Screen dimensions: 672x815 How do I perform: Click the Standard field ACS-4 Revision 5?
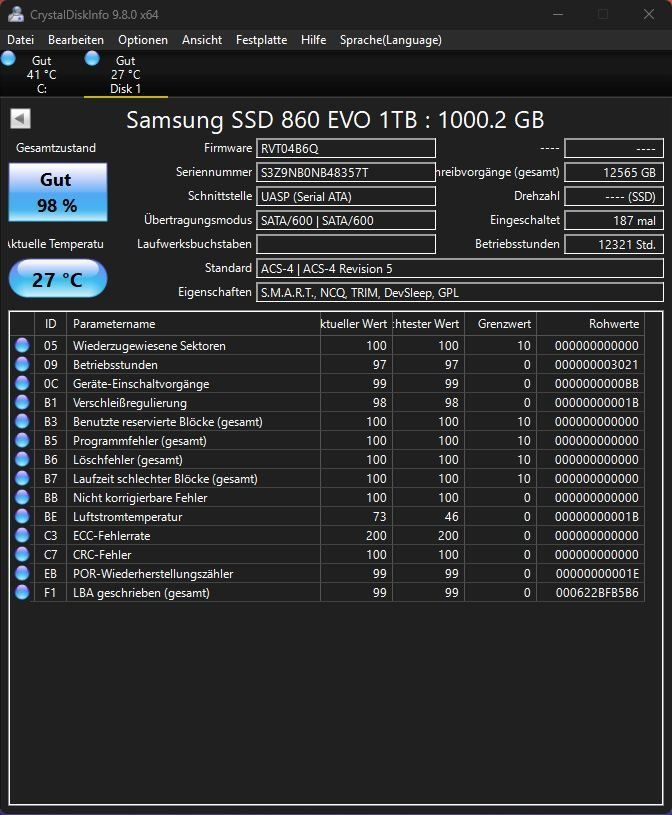(459, 269)
